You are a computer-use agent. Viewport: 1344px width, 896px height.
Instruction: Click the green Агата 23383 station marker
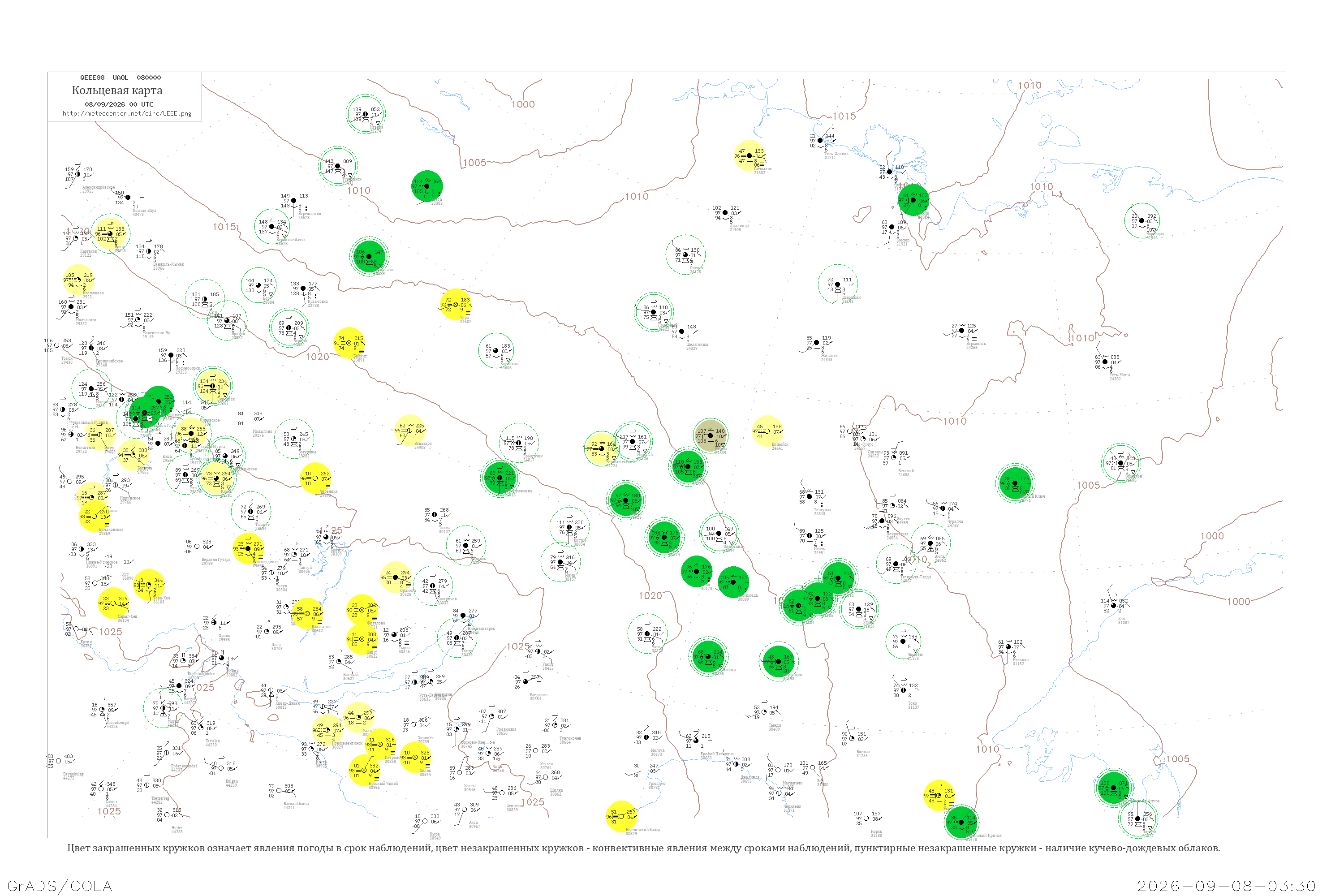[427, 186]
